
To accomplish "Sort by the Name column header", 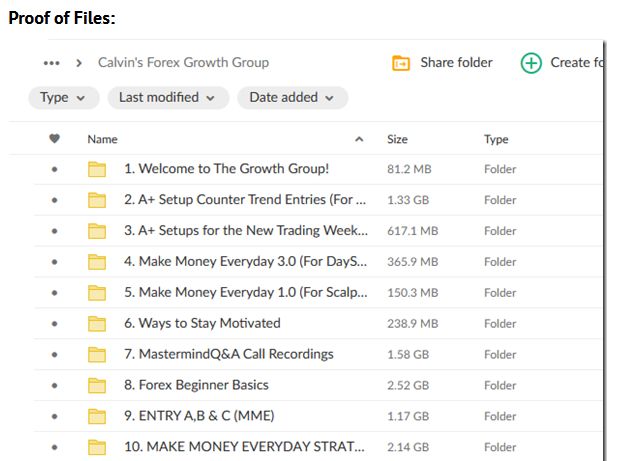I will coord(103,139).
